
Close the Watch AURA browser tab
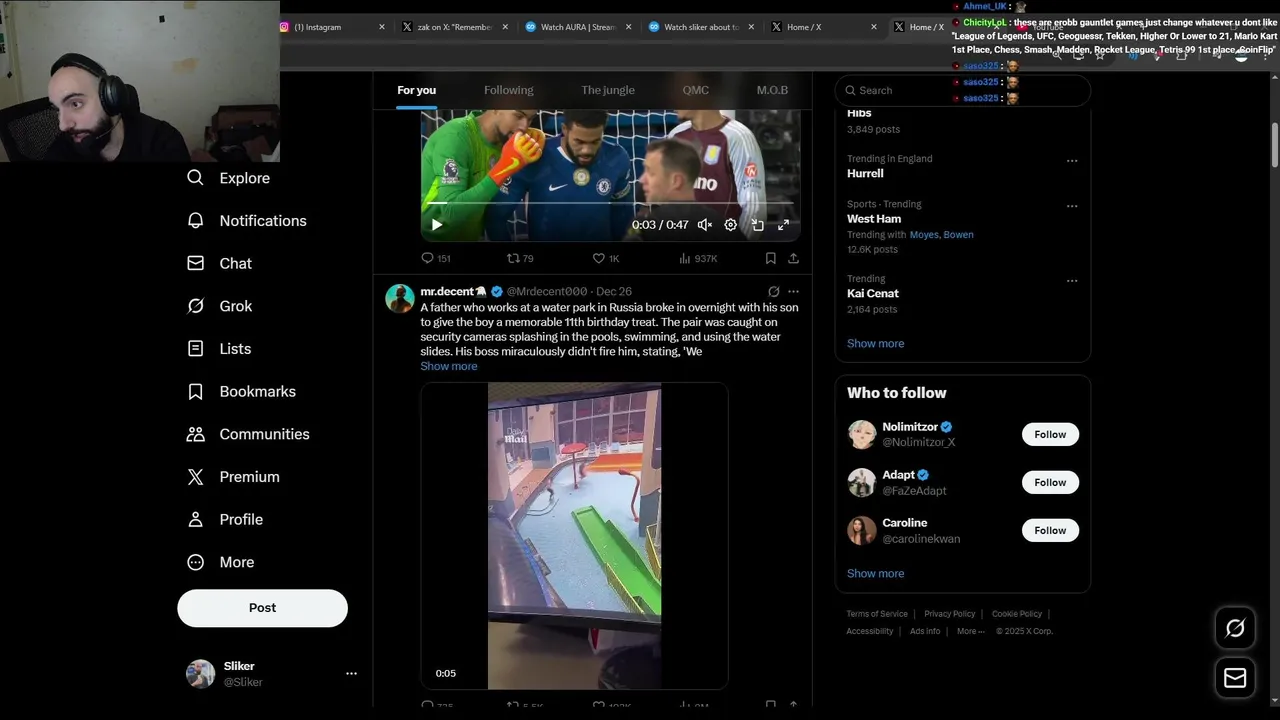(x=628, y=27)
